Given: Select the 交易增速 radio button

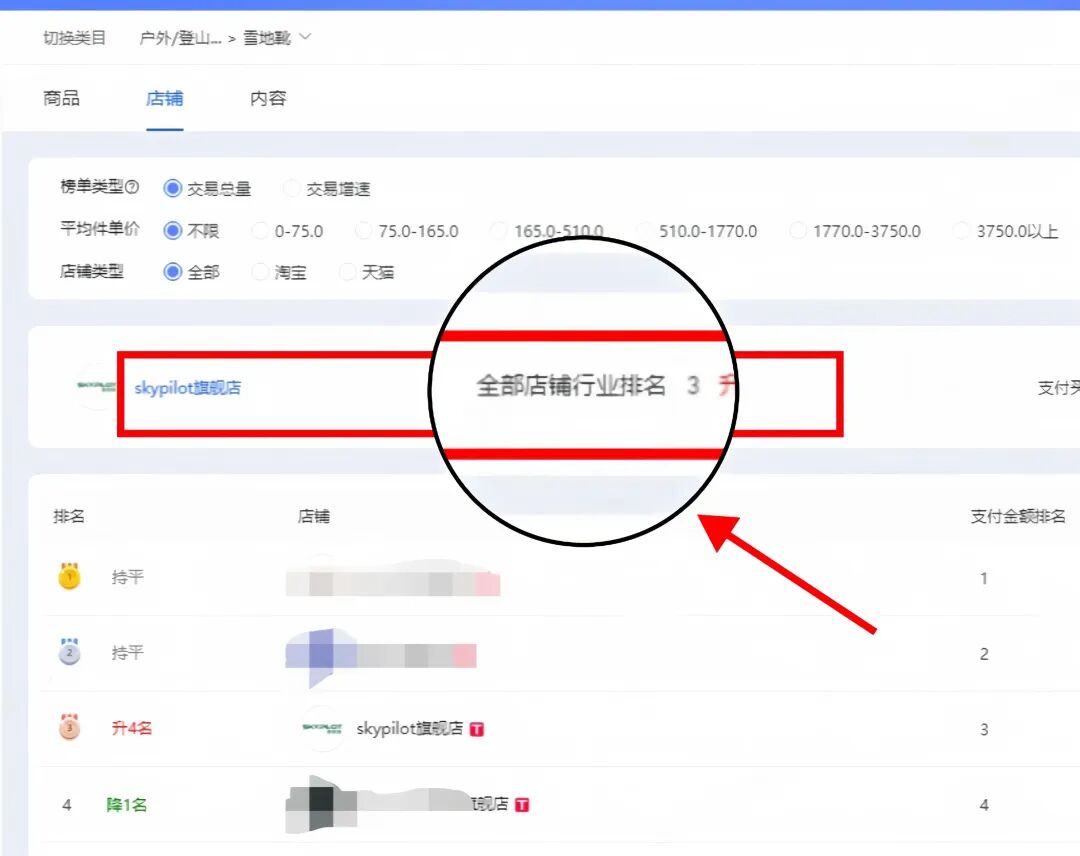Looking at the screenshot, I should click(x=291, y=188).
